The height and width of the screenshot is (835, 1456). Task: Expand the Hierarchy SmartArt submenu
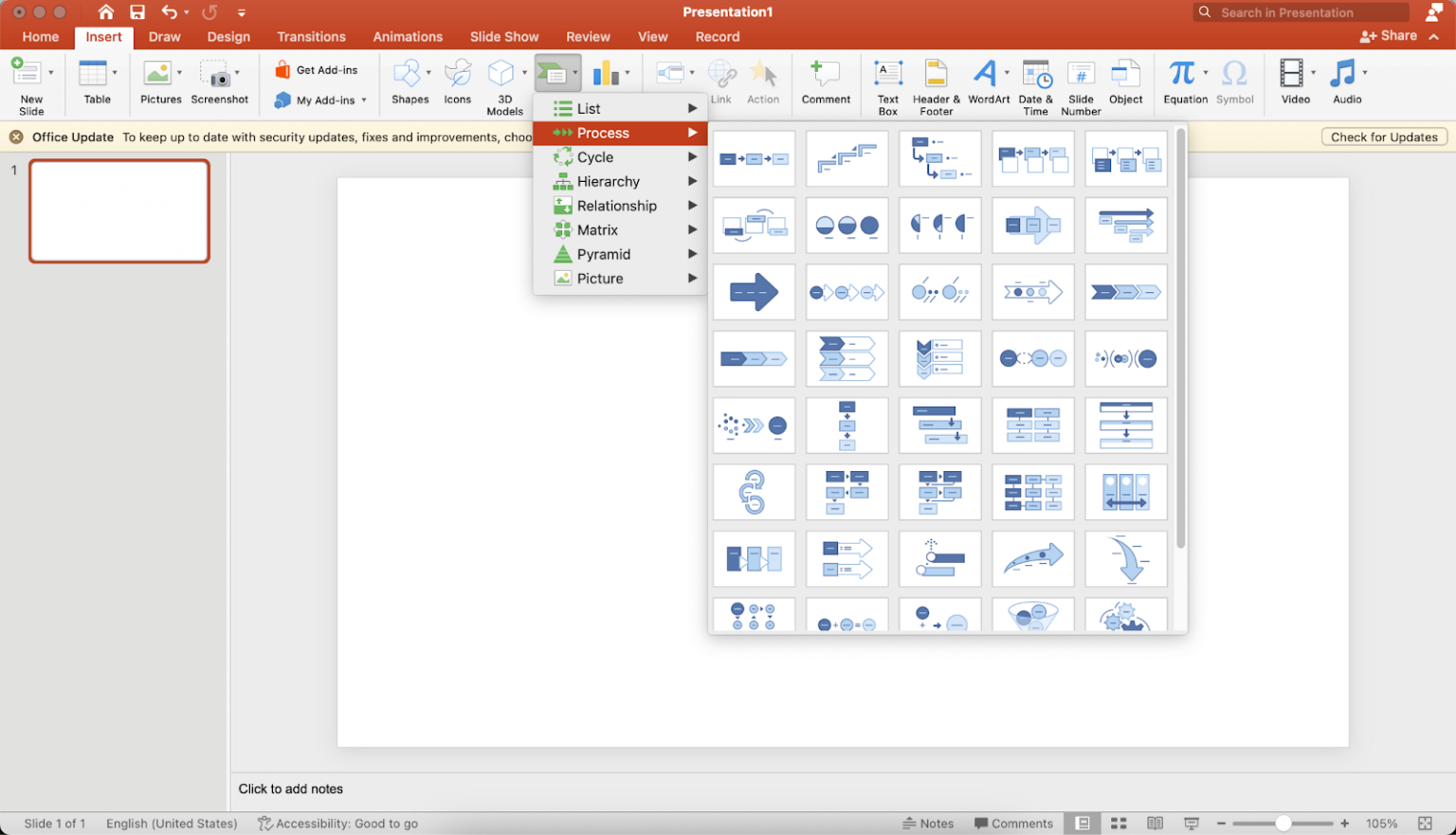(x=608, y=181)
